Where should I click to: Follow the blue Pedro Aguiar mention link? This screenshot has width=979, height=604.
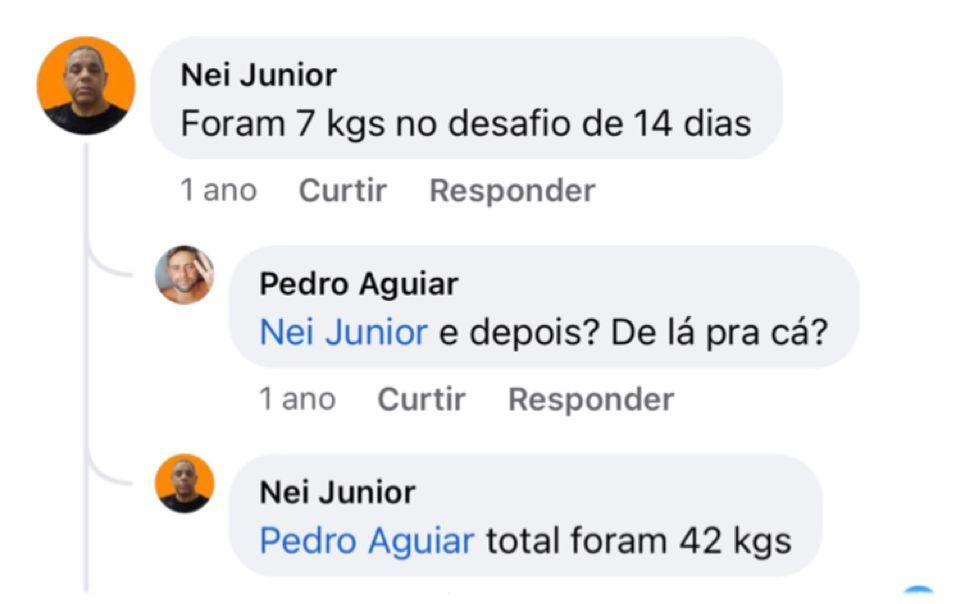366,541
